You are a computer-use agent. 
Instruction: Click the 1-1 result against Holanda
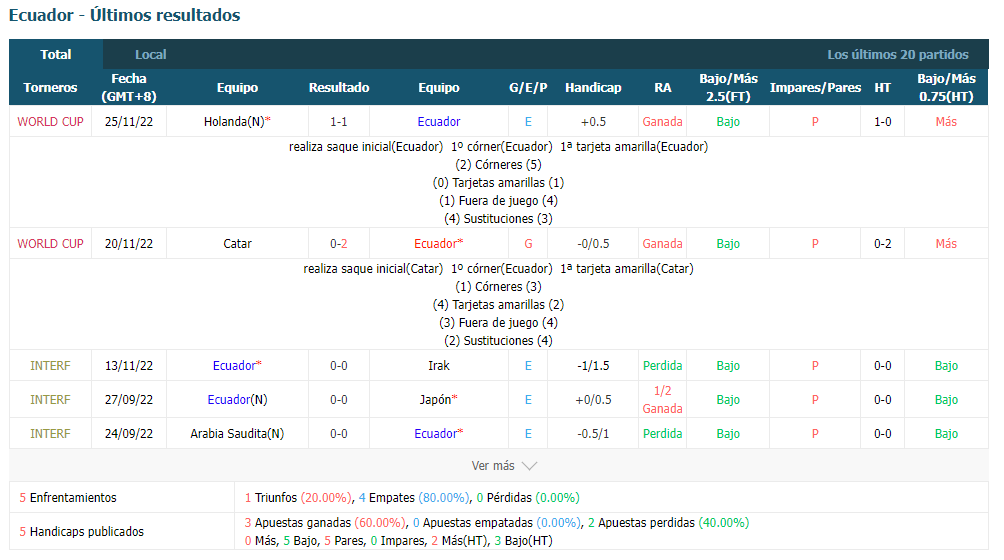click(x=339, y=122)
